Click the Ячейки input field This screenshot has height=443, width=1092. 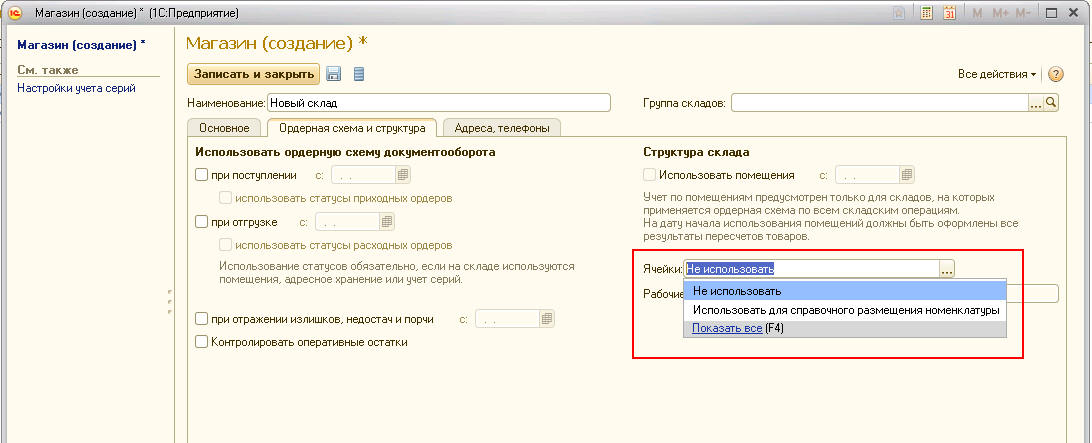point(811,269)
